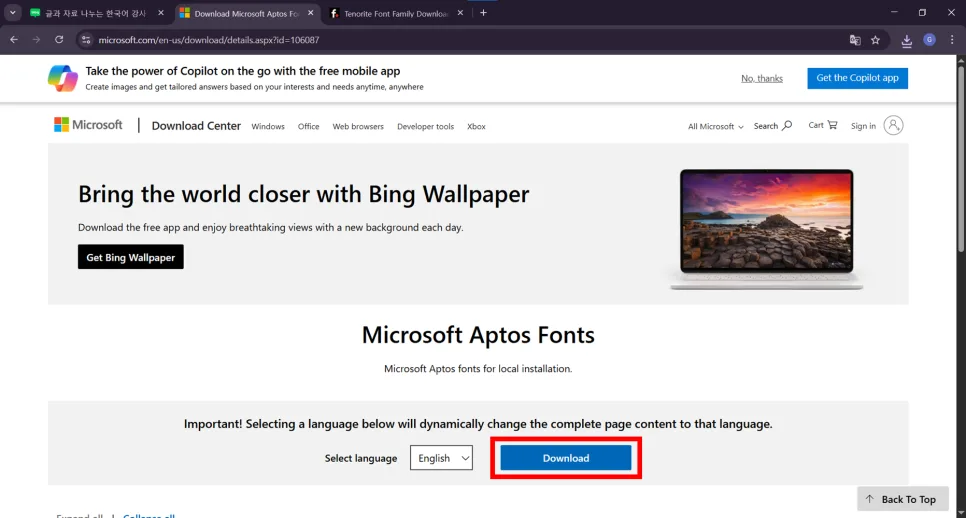966x518 pixels.
Task: Click the vertical page scrollbar thumb
Action: [960, 160]
